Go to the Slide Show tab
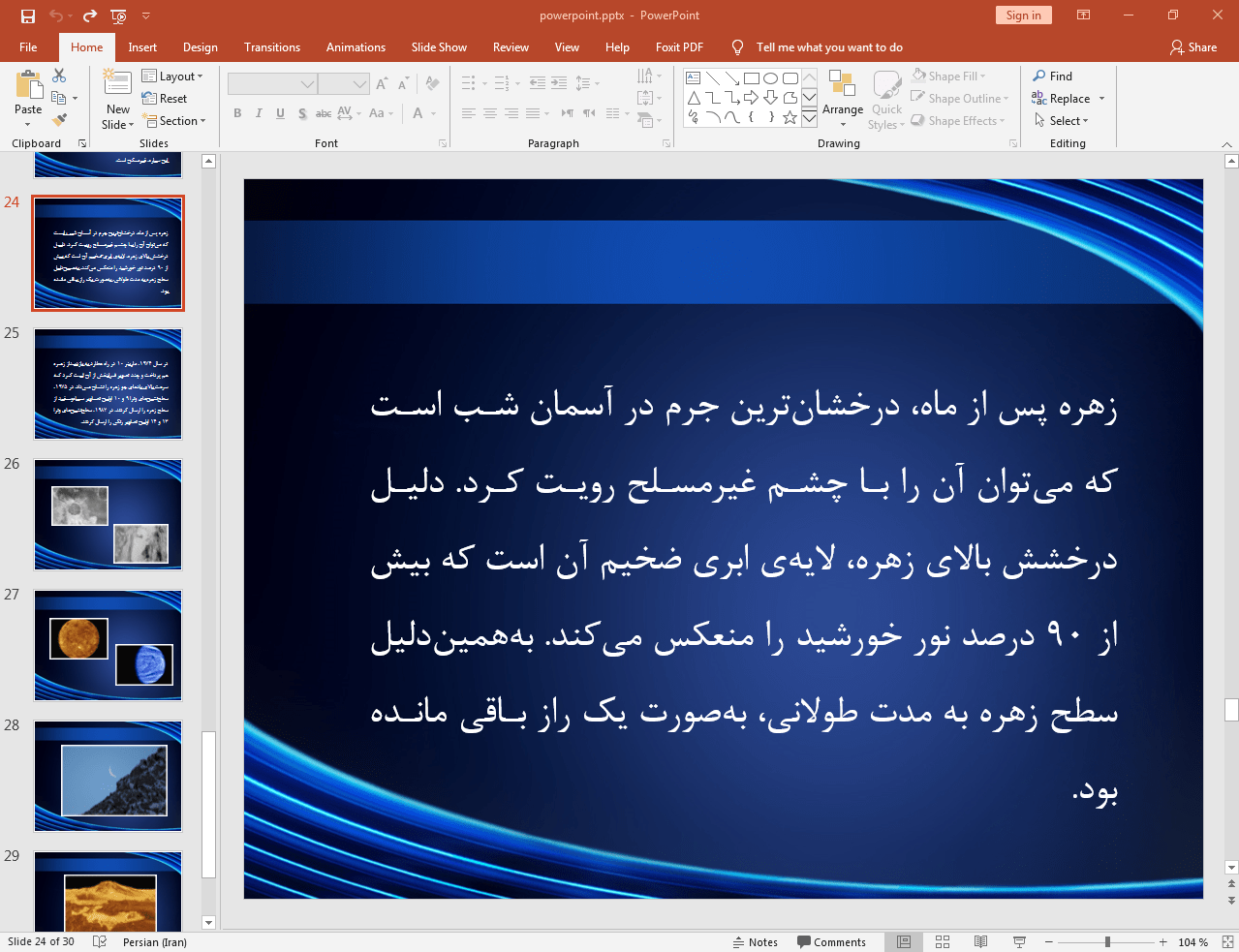The width and height of the screenshot is (1239, 952). [439, 47]
